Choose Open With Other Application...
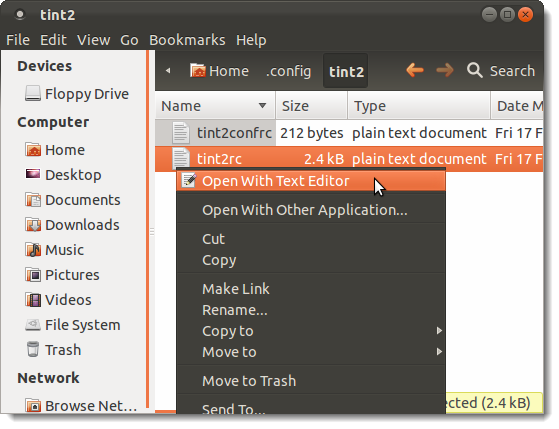 pyautogui.click(x=311, y=210)
